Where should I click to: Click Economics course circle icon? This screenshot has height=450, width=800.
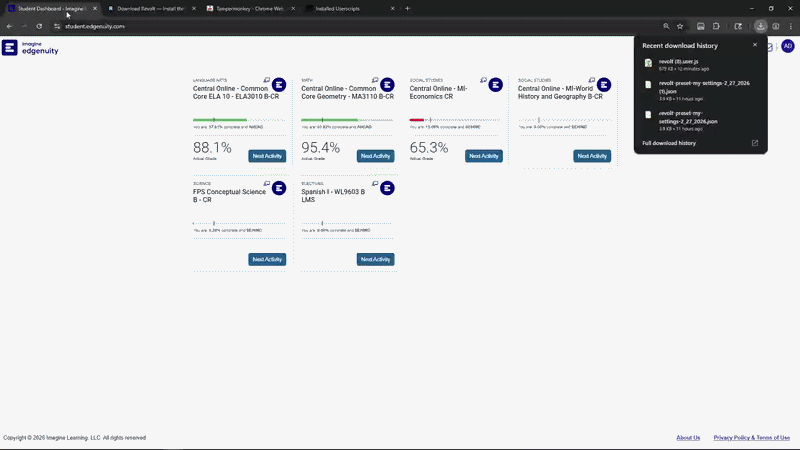click(x=495, y=83)
